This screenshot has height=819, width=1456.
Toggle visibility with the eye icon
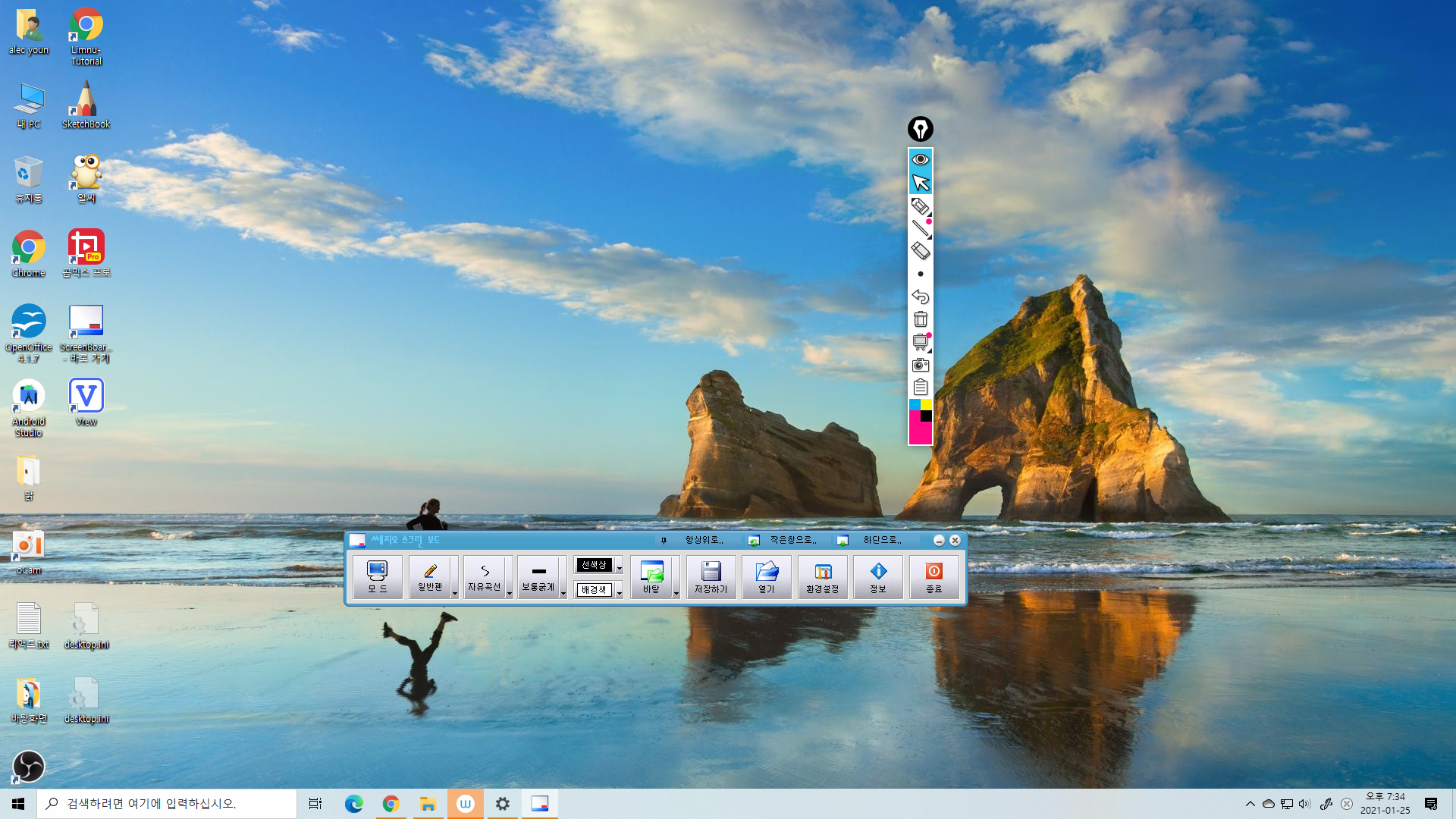[x=920, y=159]
